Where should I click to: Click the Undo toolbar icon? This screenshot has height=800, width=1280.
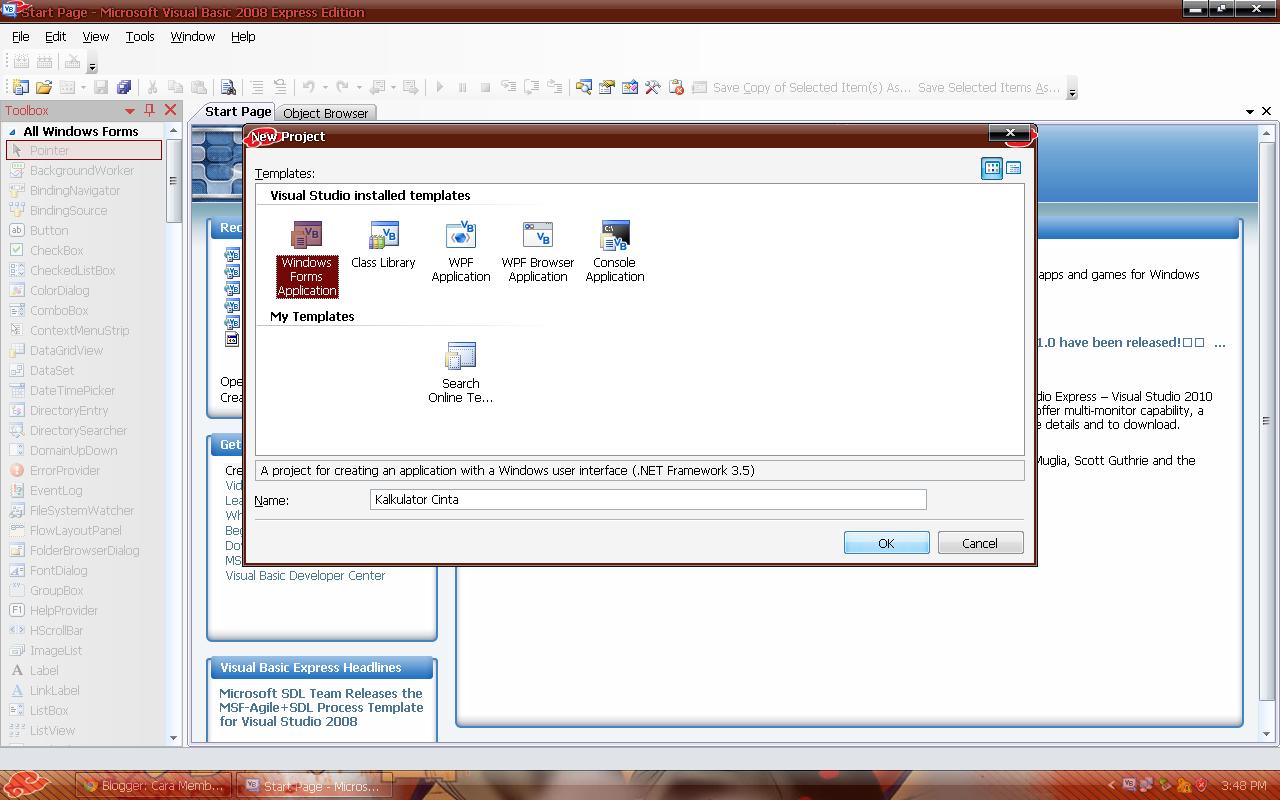[308, 88]
